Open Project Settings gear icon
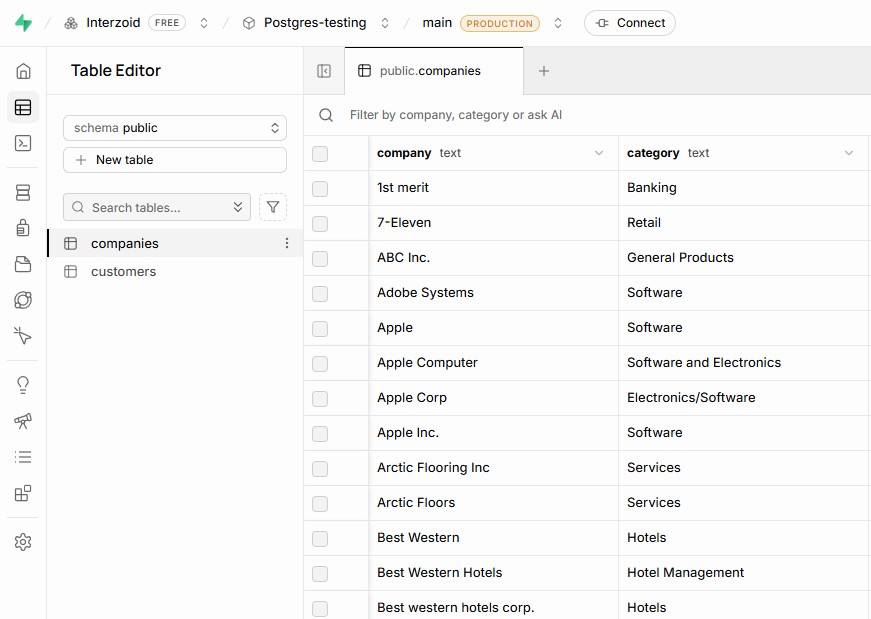This screenshot has width=871, height=619. [x=23, y=542]
